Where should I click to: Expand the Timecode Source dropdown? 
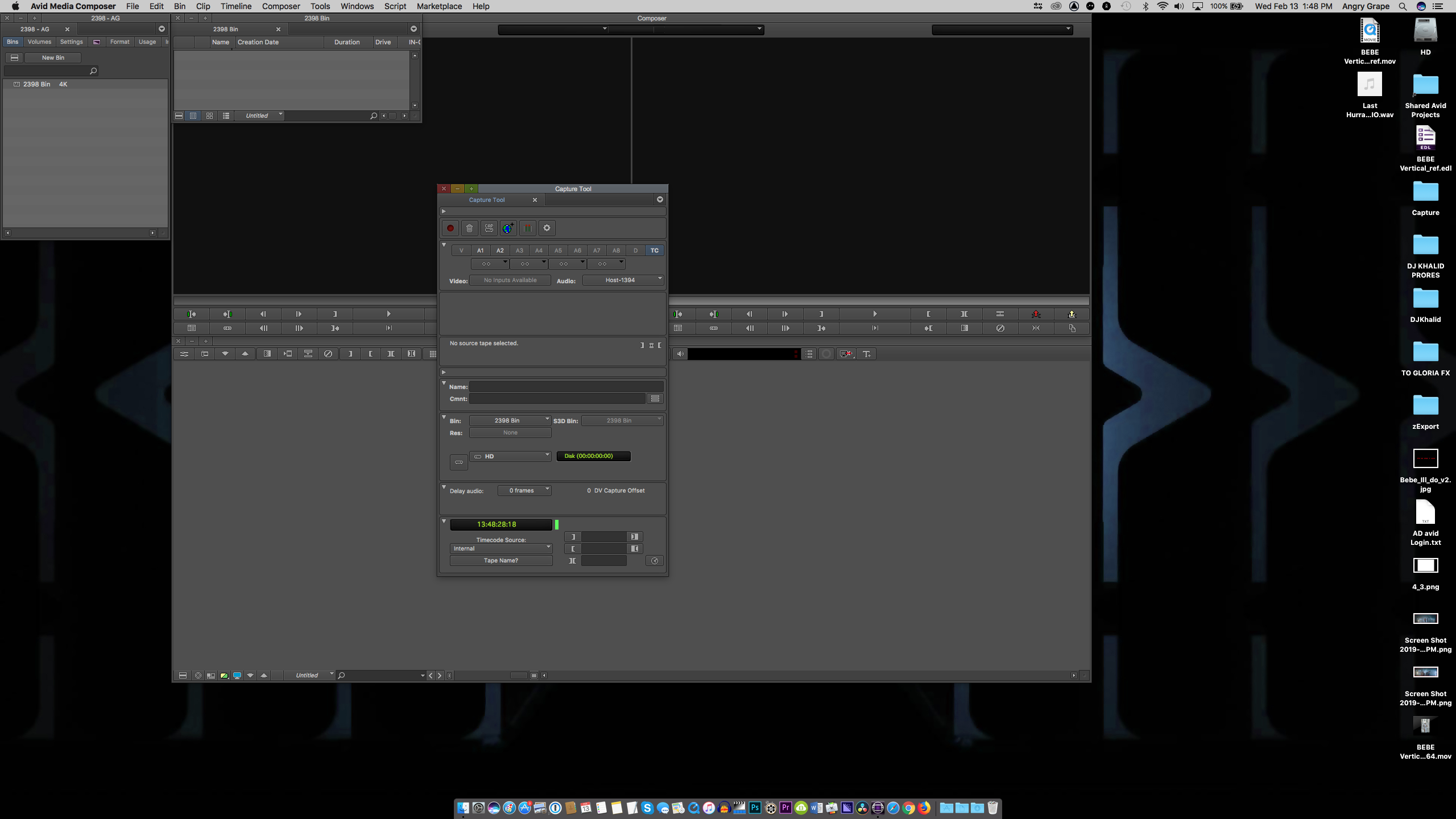pyautogui.click(x=500, y=548)
